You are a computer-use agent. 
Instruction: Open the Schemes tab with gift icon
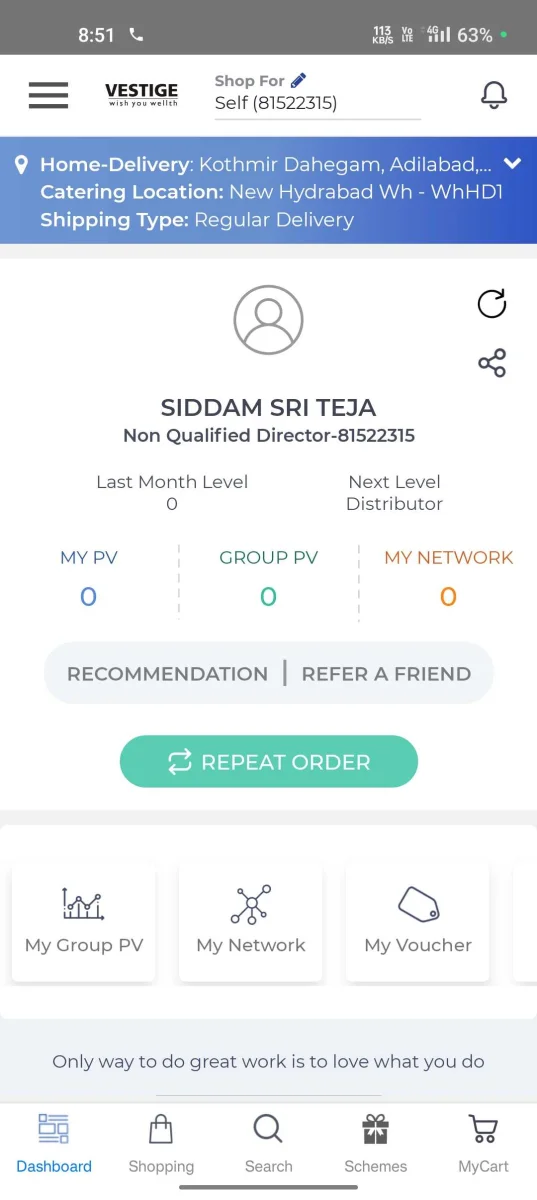point(375,1145)
